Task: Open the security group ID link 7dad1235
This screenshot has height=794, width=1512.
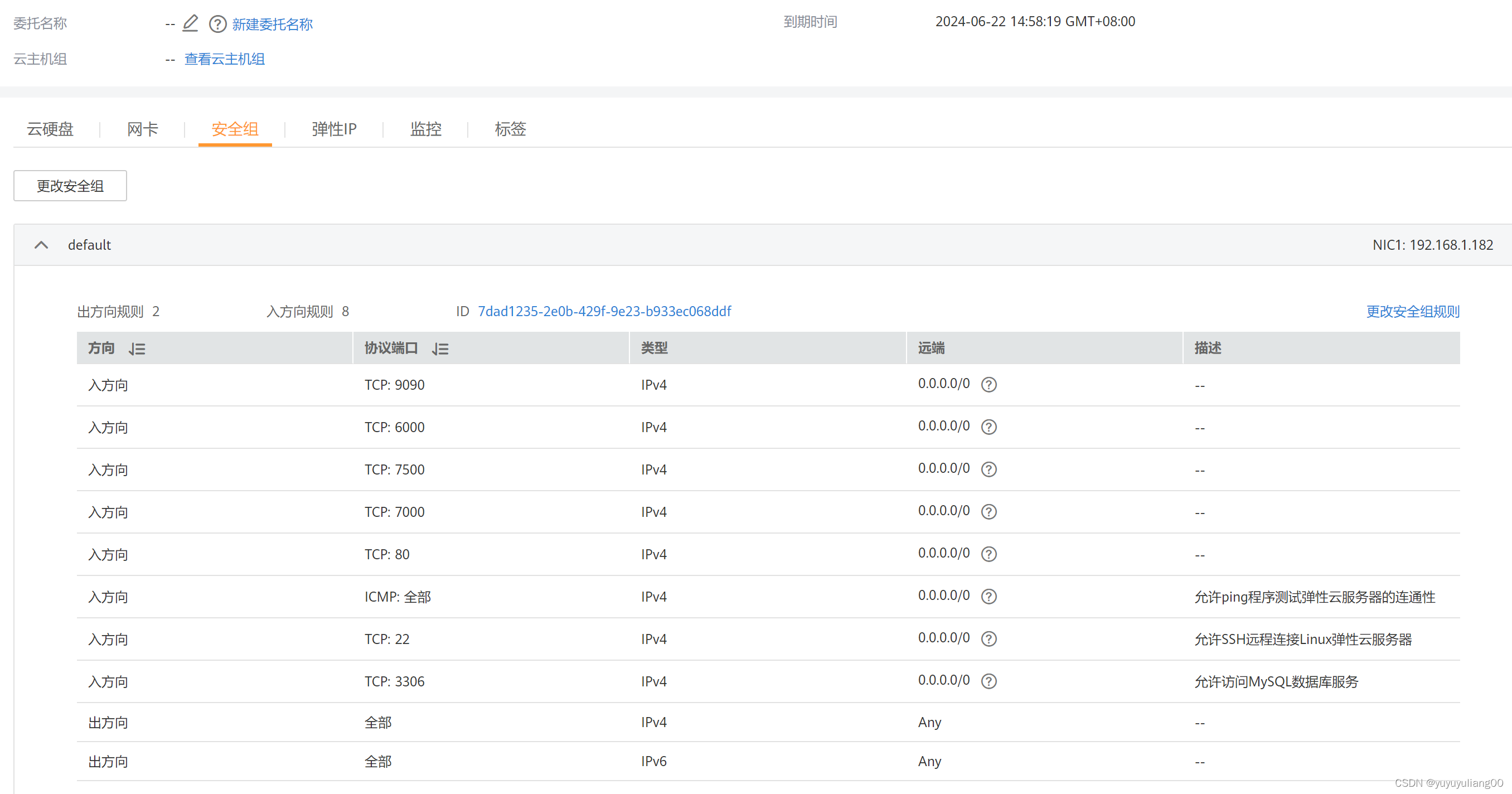Action: [x=604, y=312]
